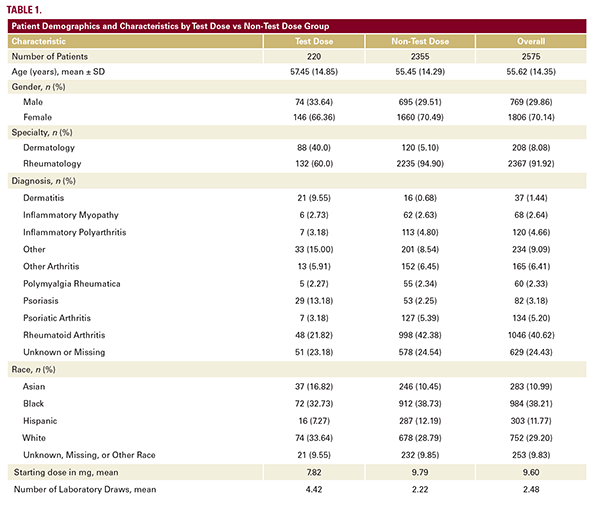Select the 'Age (years), mean ± SD' label

click(x=63, y=71)
